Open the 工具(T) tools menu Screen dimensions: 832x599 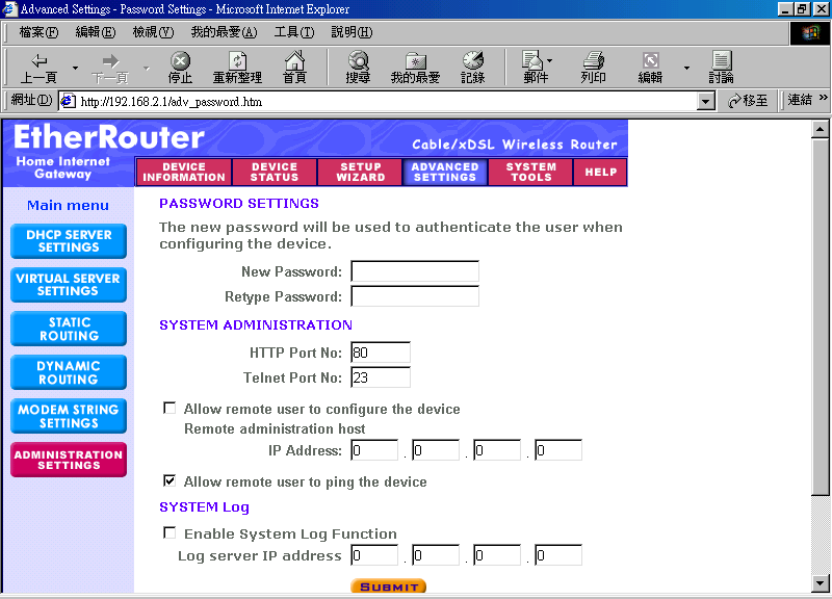point(294,32)
